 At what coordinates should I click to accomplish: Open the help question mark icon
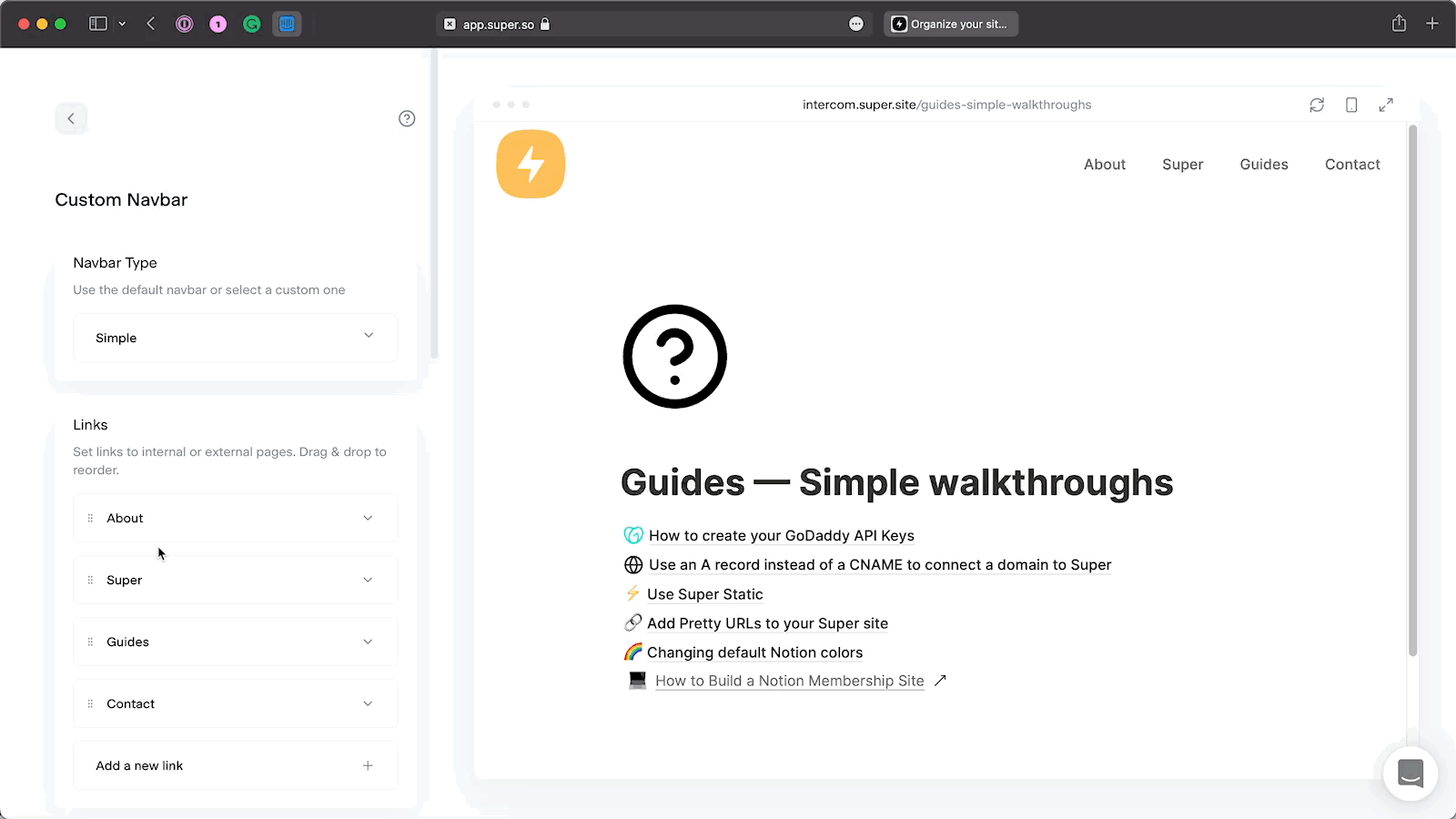coord(407,118)
